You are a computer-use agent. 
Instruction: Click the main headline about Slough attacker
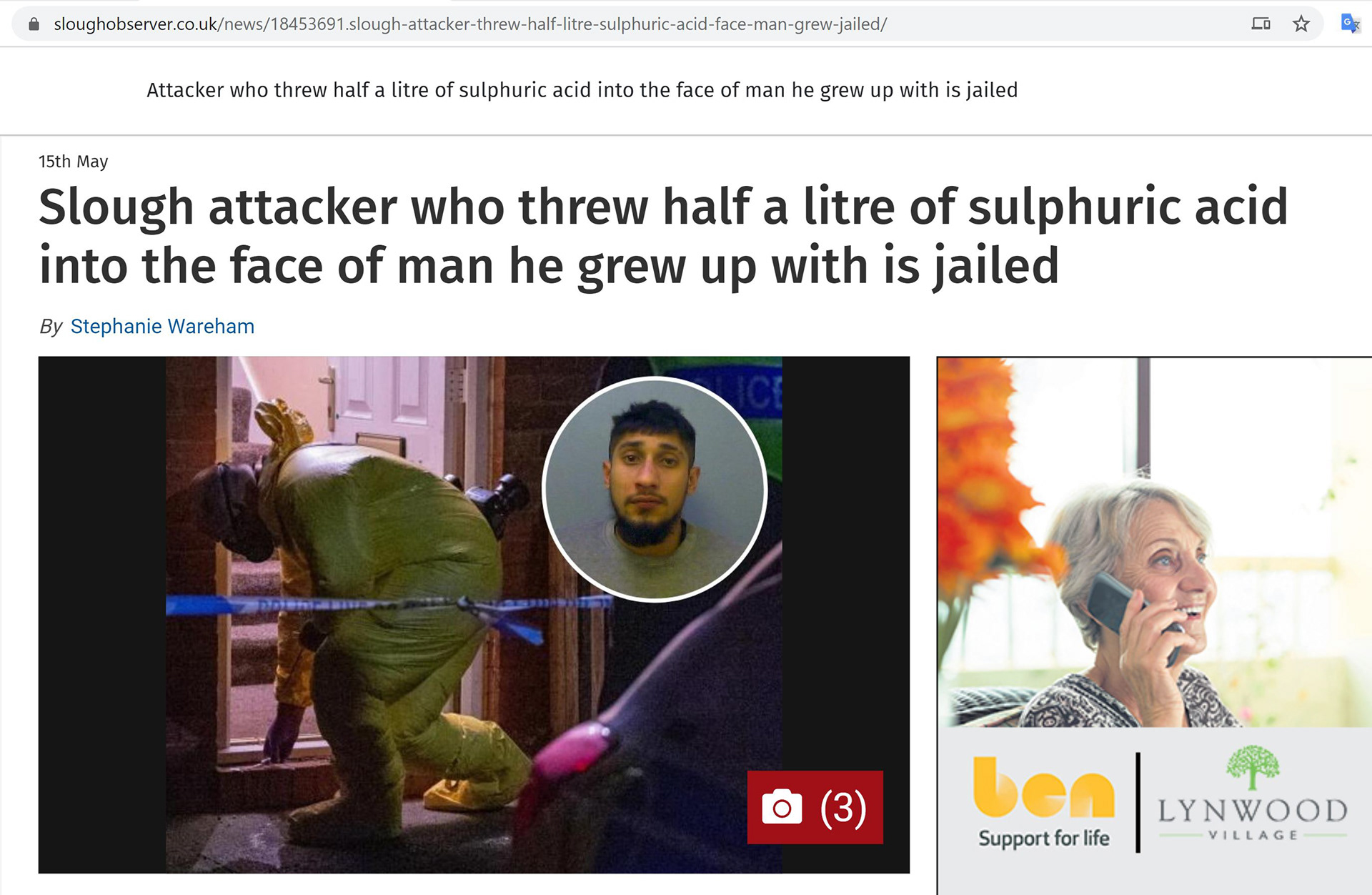click(663, 236)
